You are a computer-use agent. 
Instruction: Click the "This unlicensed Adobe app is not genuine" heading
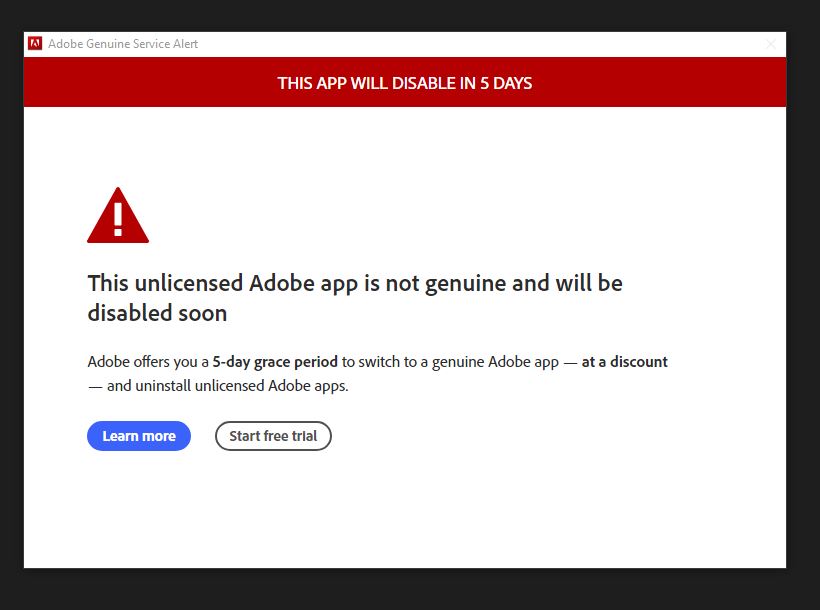355,298
